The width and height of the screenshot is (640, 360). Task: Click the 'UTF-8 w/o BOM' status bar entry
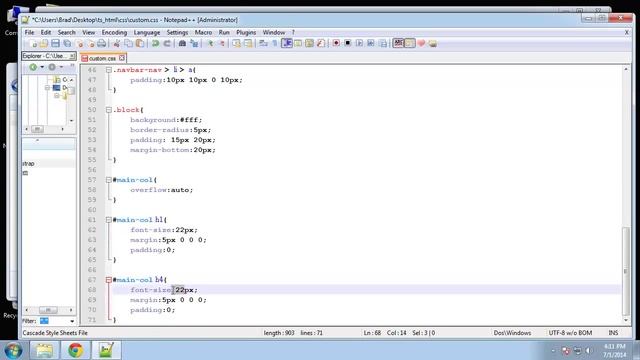[570, 333]
